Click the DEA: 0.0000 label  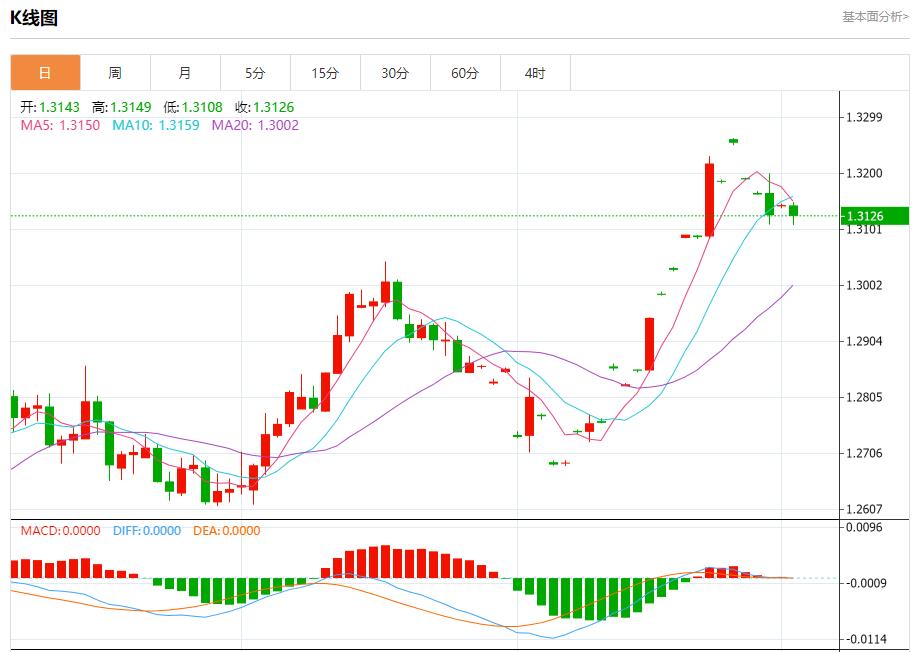(225, 531)
